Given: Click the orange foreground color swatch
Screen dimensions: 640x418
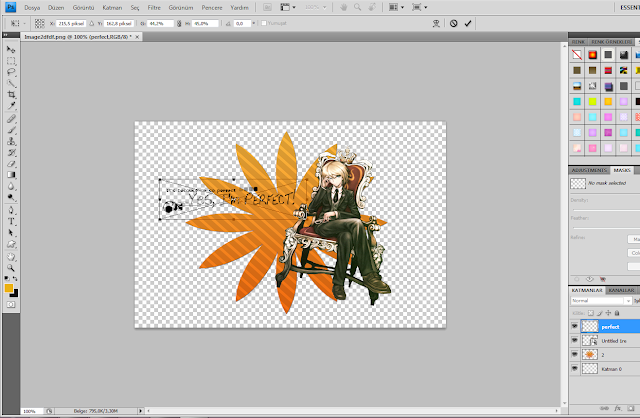Looking at the screenshot, I should tap(9, 288).
